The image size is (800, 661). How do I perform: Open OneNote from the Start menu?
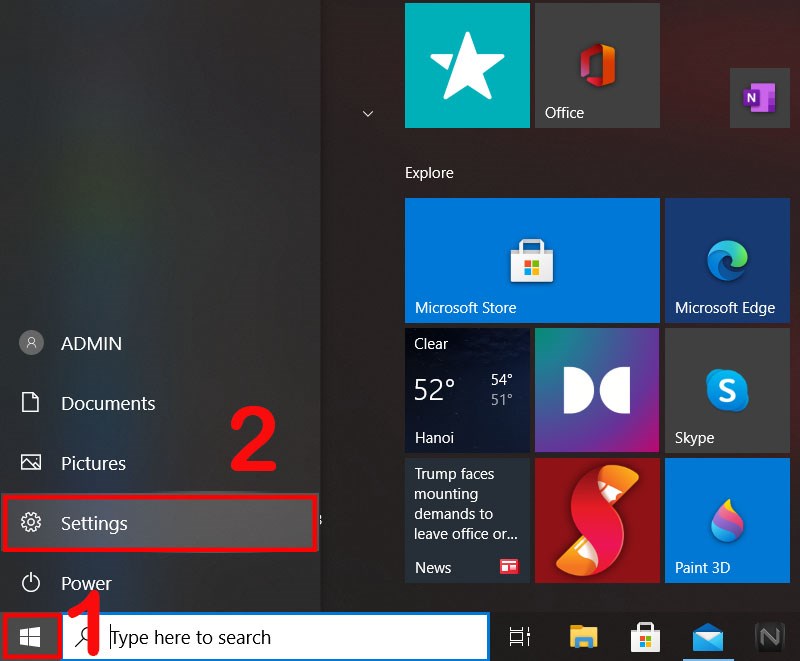point(759,97)
